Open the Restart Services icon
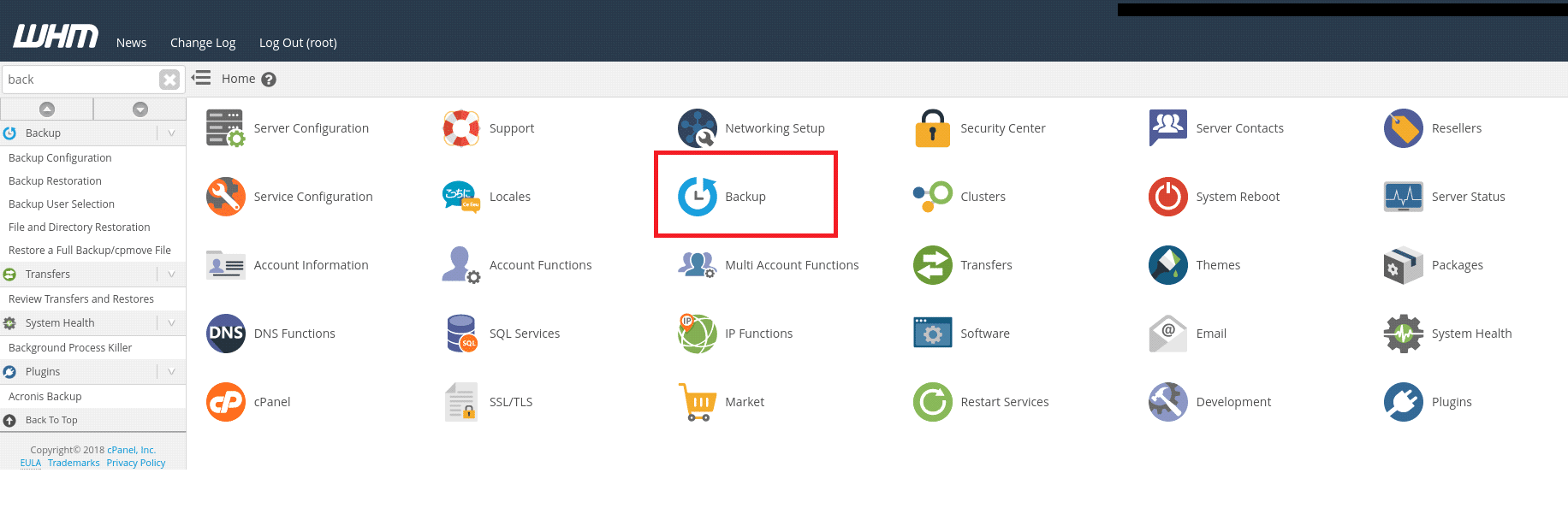Viewport: 1568px width, 514px height. [x=933, y=402]
